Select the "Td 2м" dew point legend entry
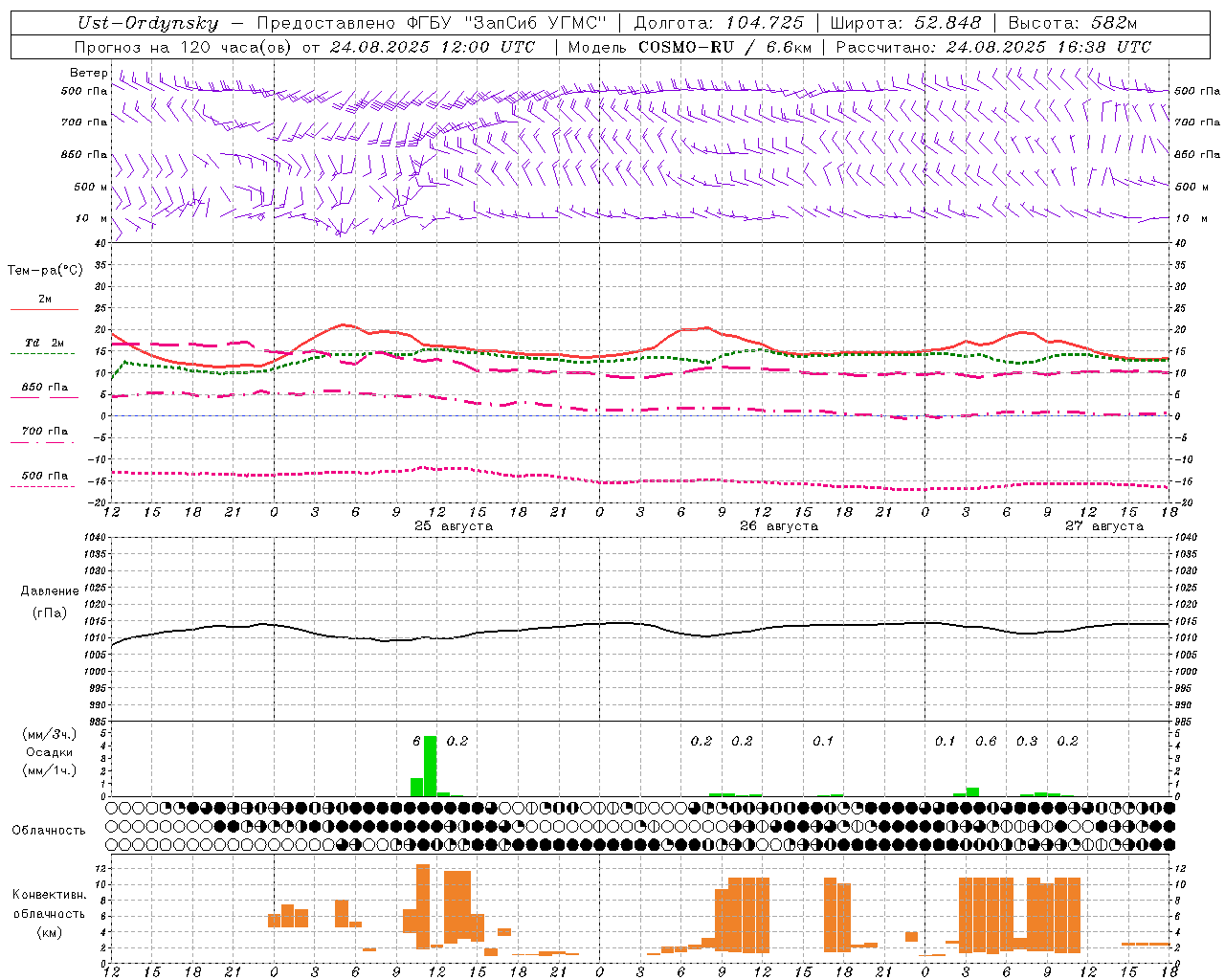Screen dimensions: 1225x980 [x=45, y=343]
